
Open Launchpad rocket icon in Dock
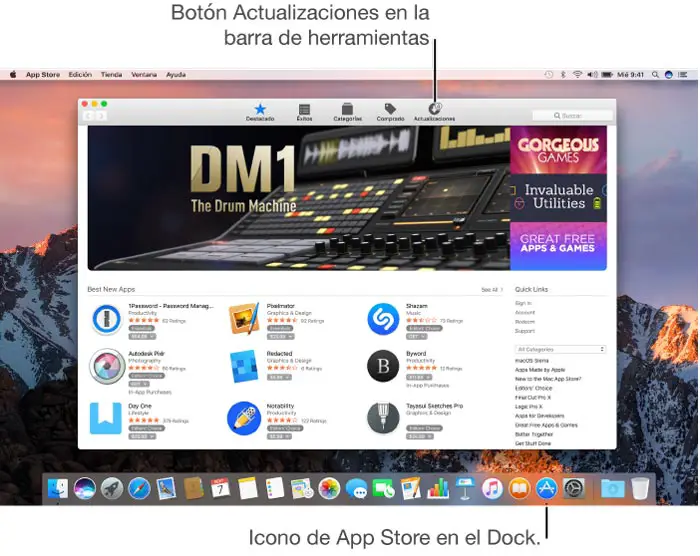point(112,489)
